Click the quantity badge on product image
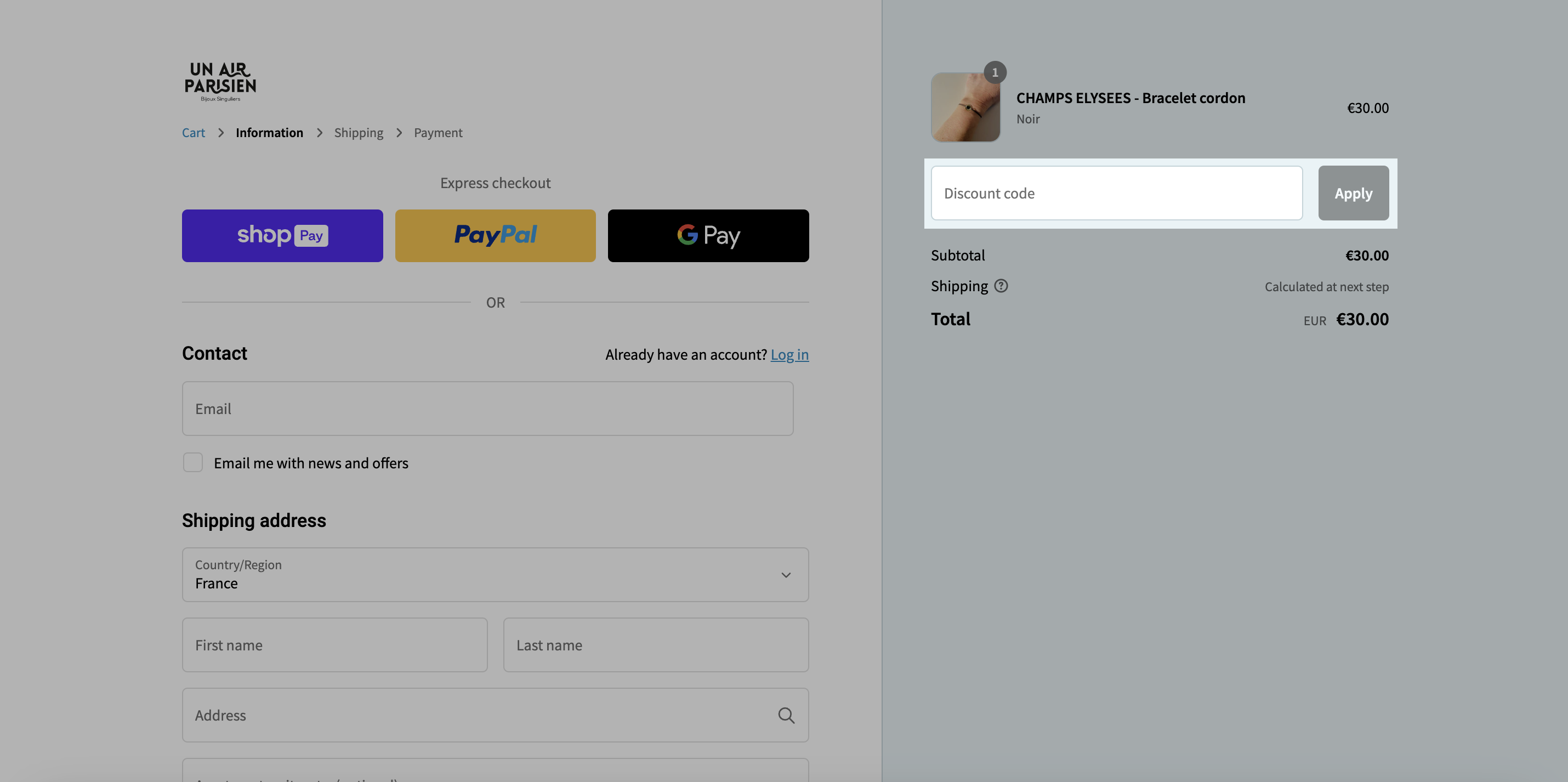This screenshot has height=782, width=1568. (995, 72)
